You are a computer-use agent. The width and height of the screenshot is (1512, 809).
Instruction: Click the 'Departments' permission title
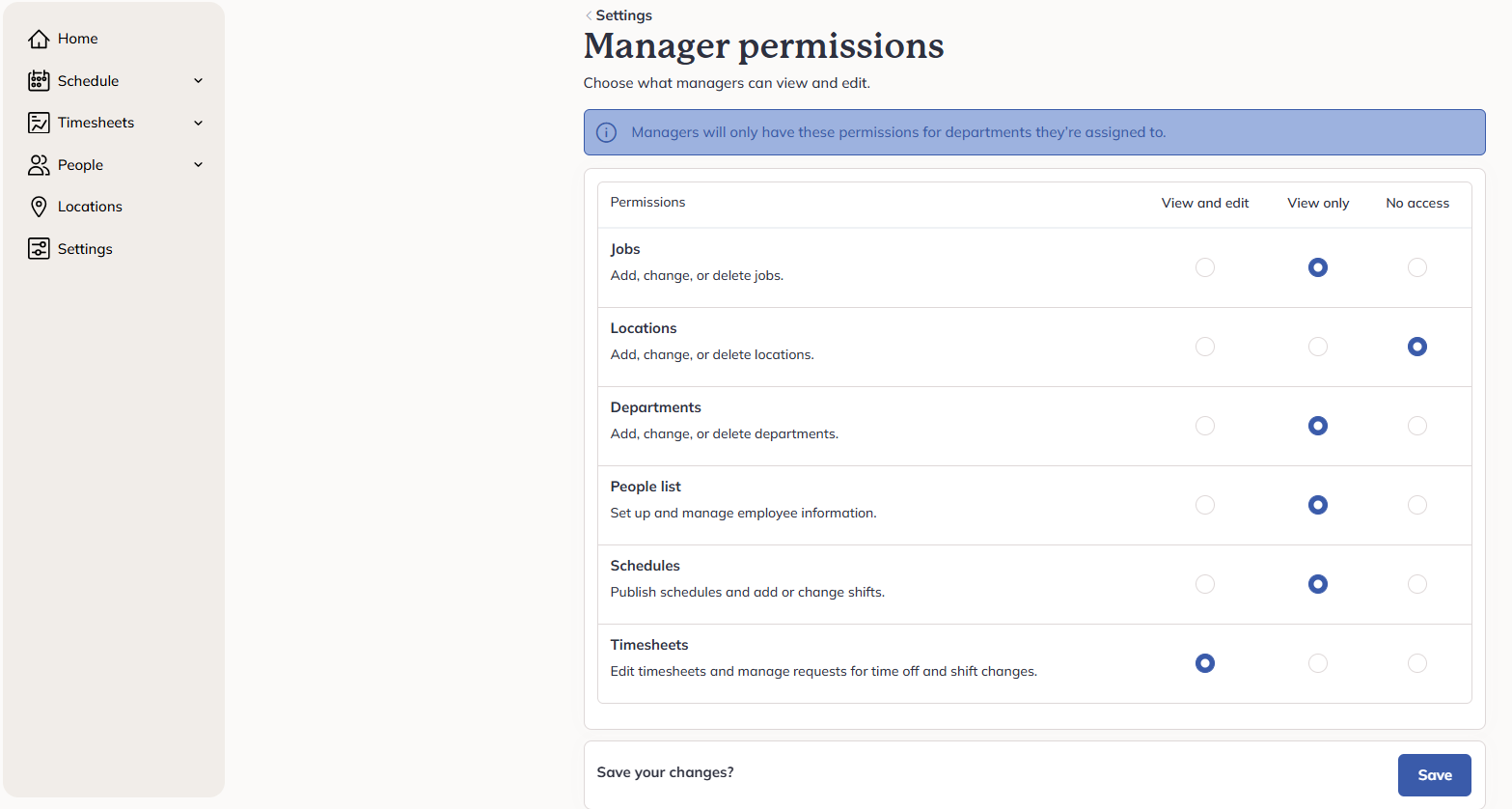(656, 407)
